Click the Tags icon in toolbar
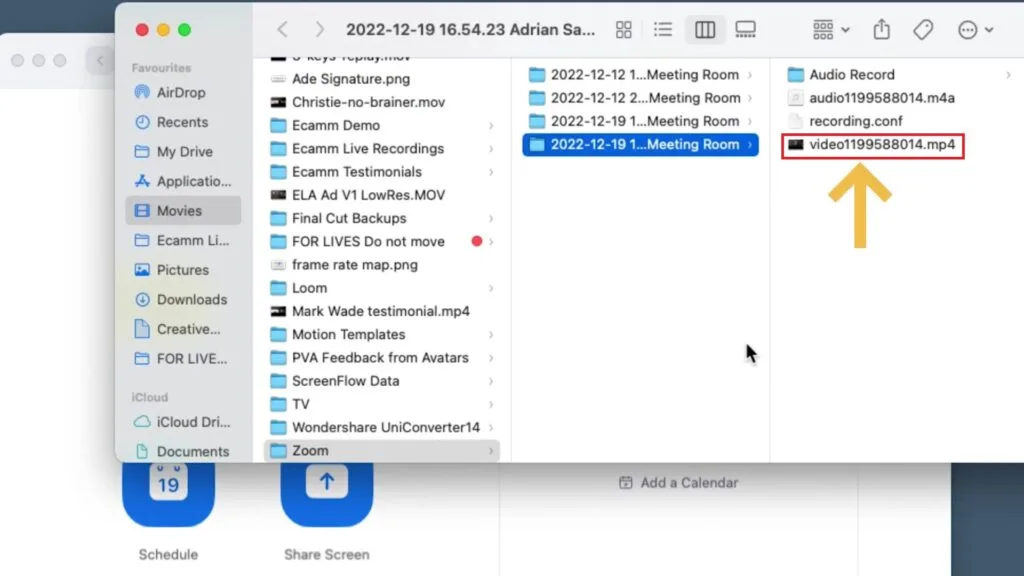 (x=923, y=30)
